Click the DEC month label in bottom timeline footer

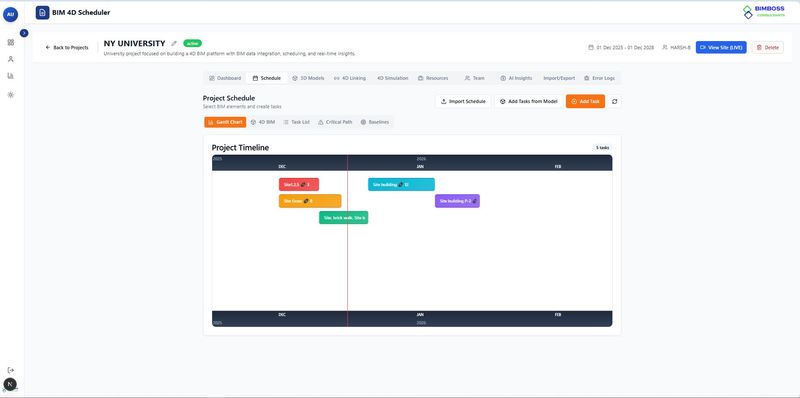282,315
